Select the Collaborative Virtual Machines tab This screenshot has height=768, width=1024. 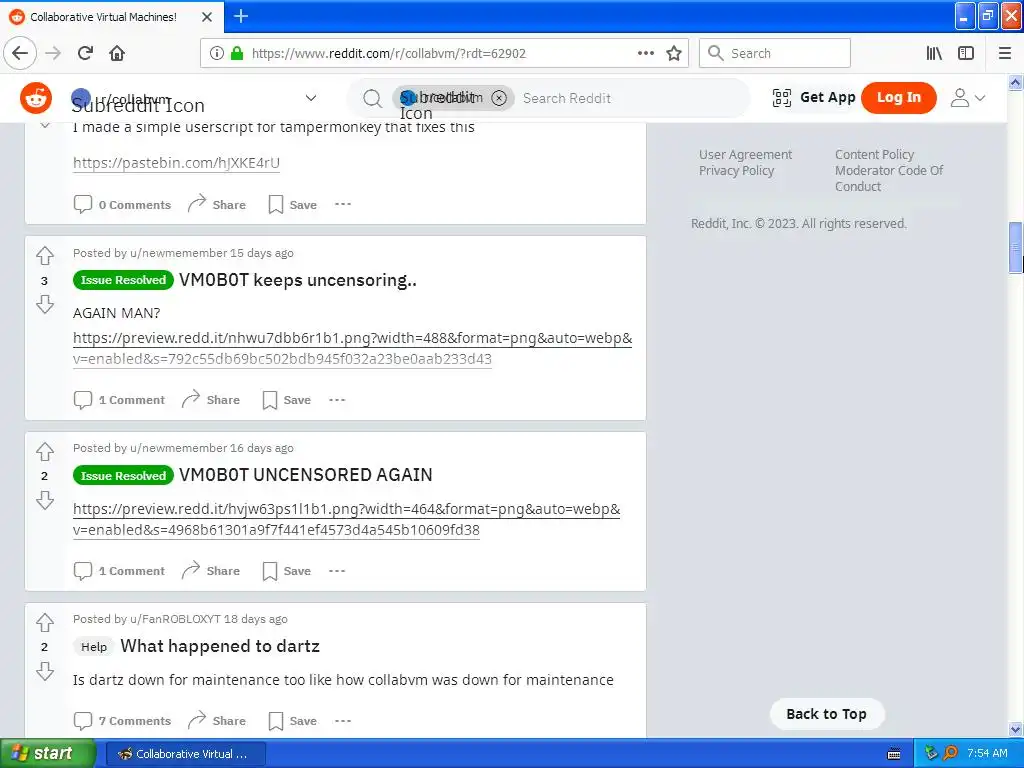point(112,17)
